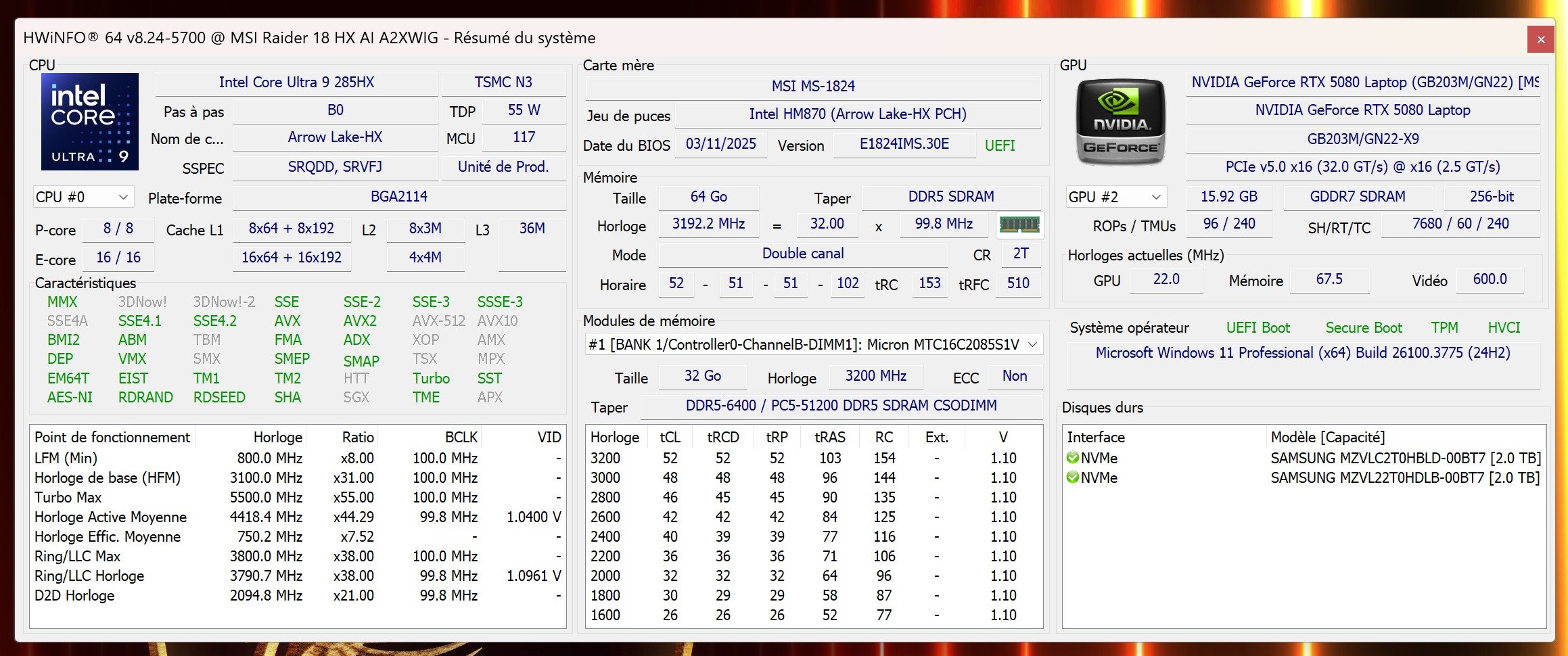The height and width of the screenshot is (656, 1568).
Task: Expand the memory module selection dropdown
Action: click(1032, 344)
